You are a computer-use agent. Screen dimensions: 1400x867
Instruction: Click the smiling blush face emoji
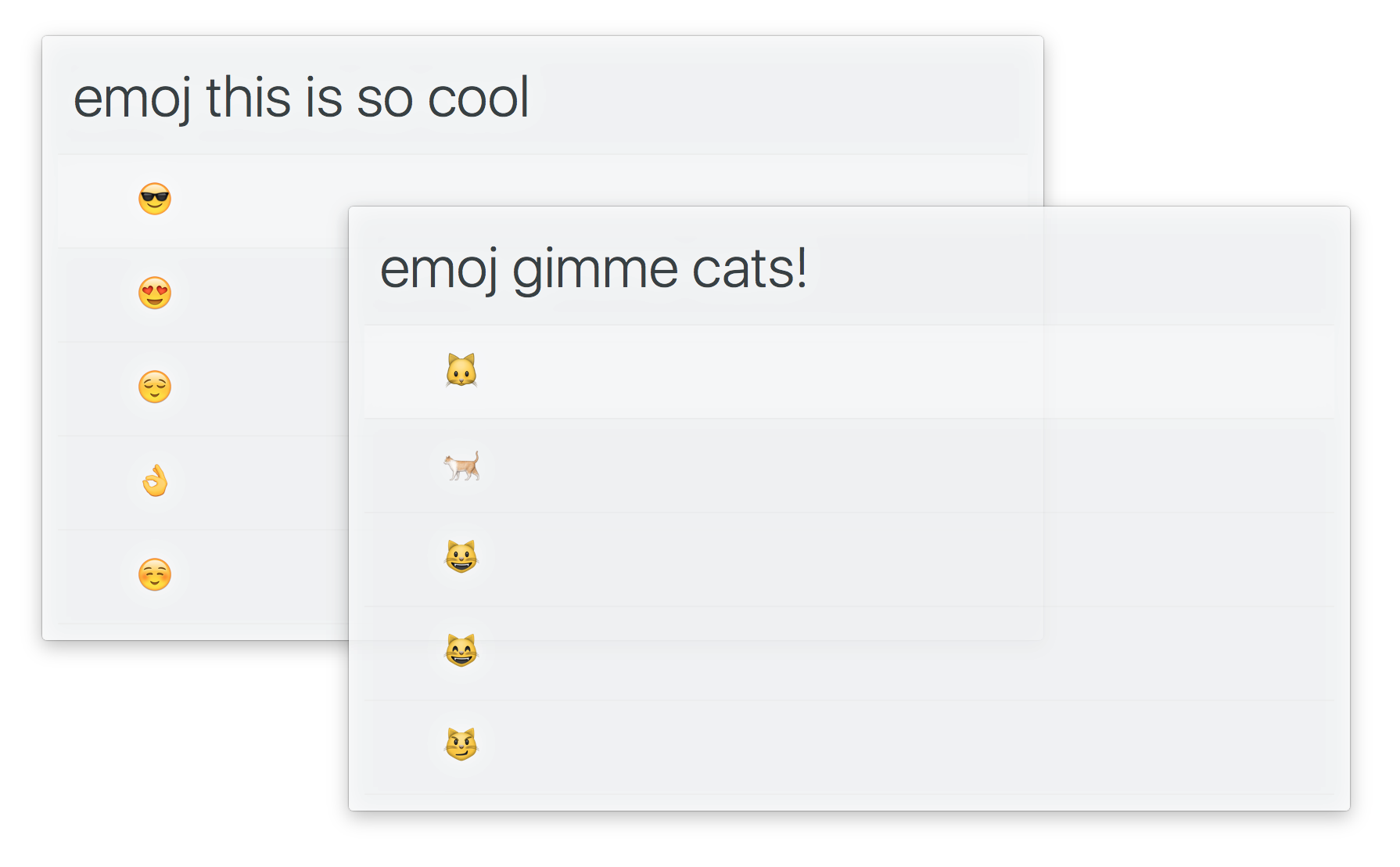click(154, 575)
